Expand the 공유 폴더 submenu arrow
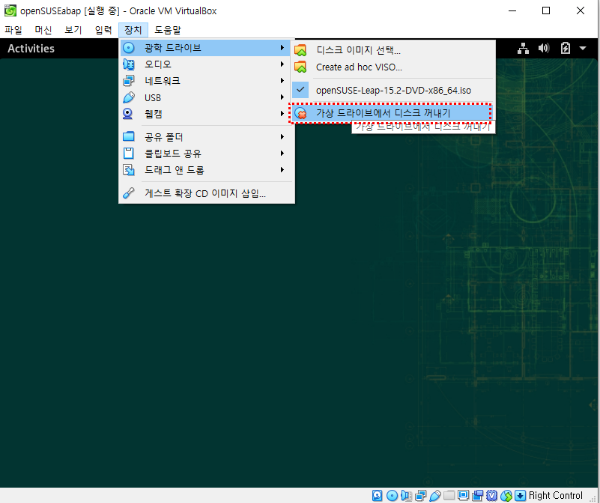This screenshot has height=503, width=600. tap(282, 137)
